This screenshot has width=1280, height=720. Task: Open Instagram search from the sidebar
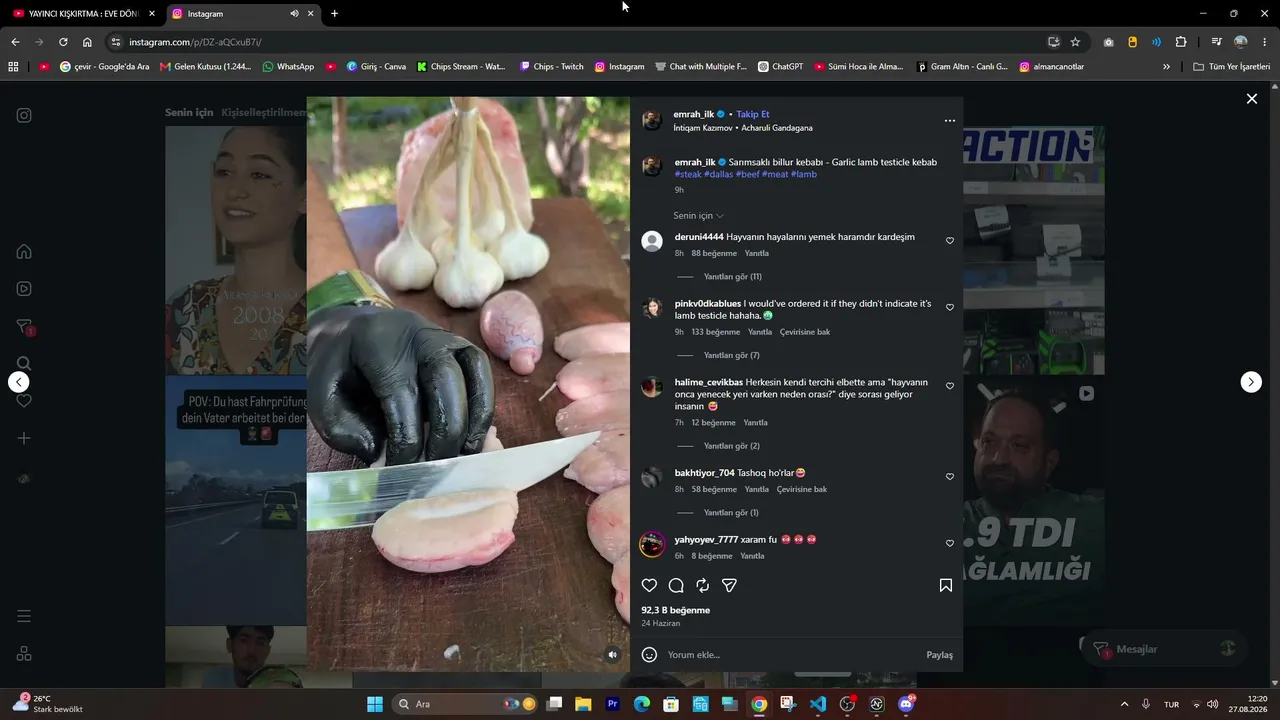point(24,364)
